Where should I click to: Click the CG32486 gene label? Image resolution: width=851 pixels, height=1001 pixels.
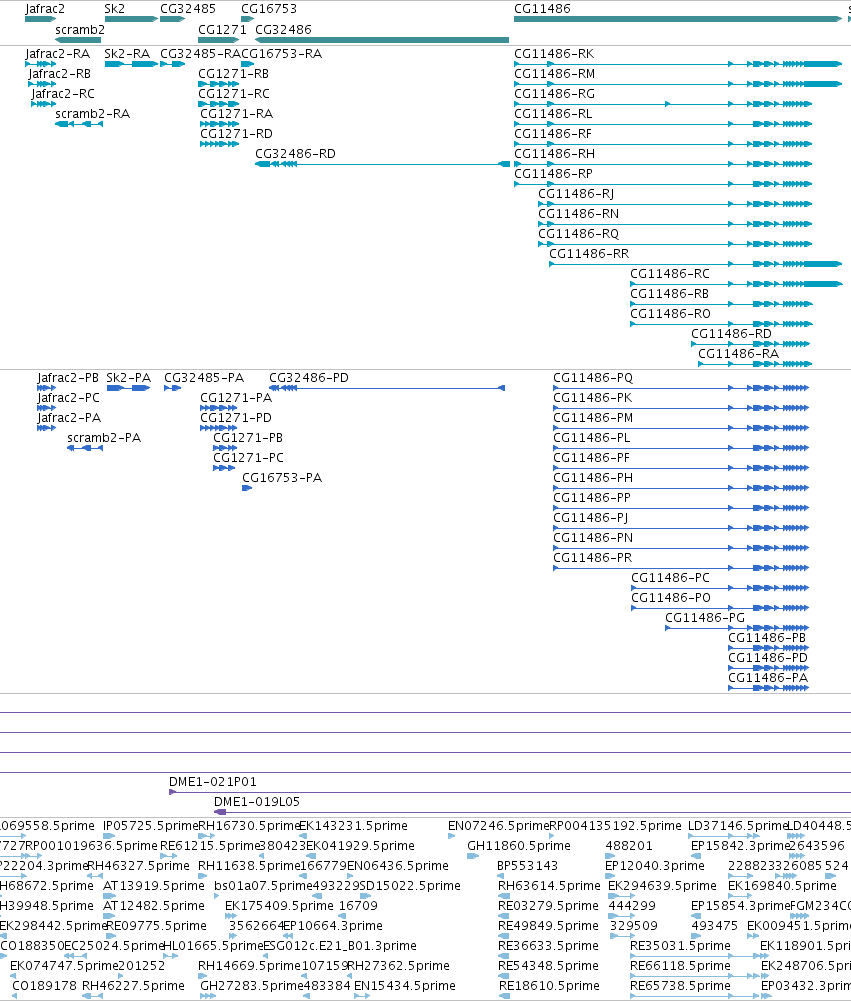coord(283,30)
